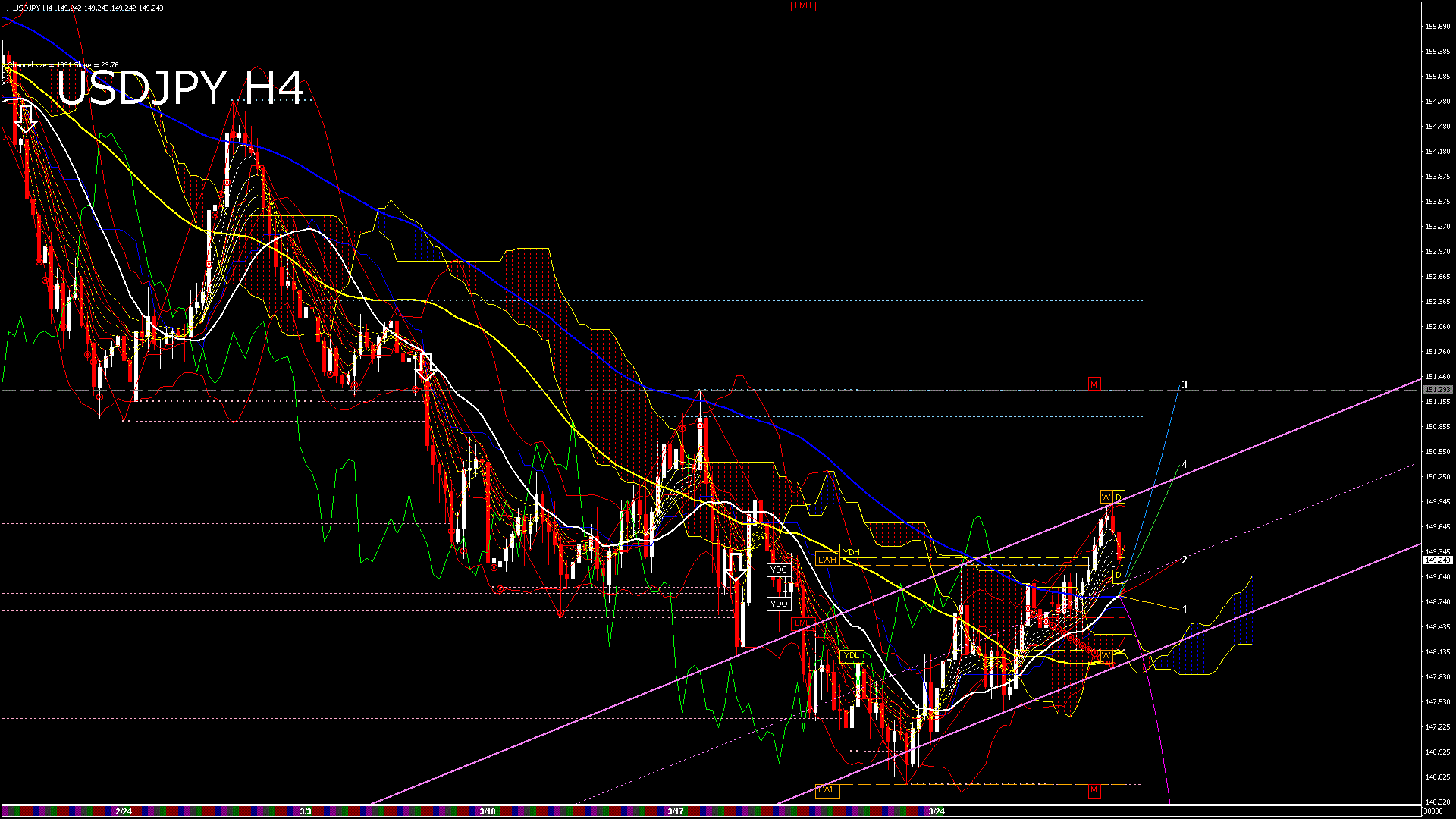Click the down arrow marker nearest the YDC label
The width and height of the screenshot is (1456, 819).
(736, 567)
